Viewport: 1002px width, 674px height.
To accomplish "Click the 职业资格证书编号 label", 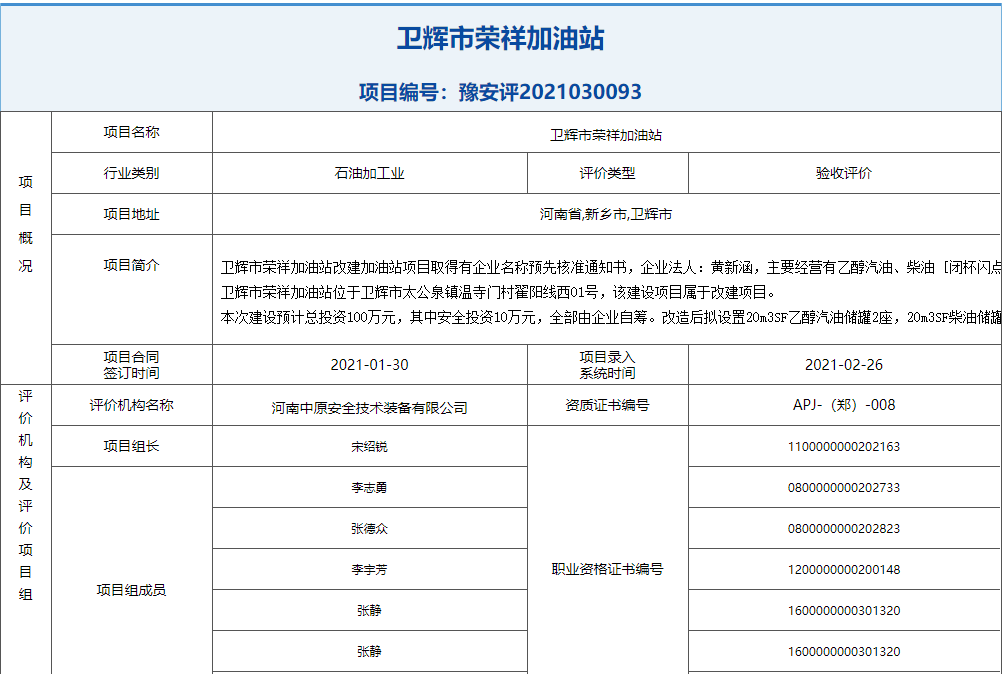I will [x=607, y=569].
